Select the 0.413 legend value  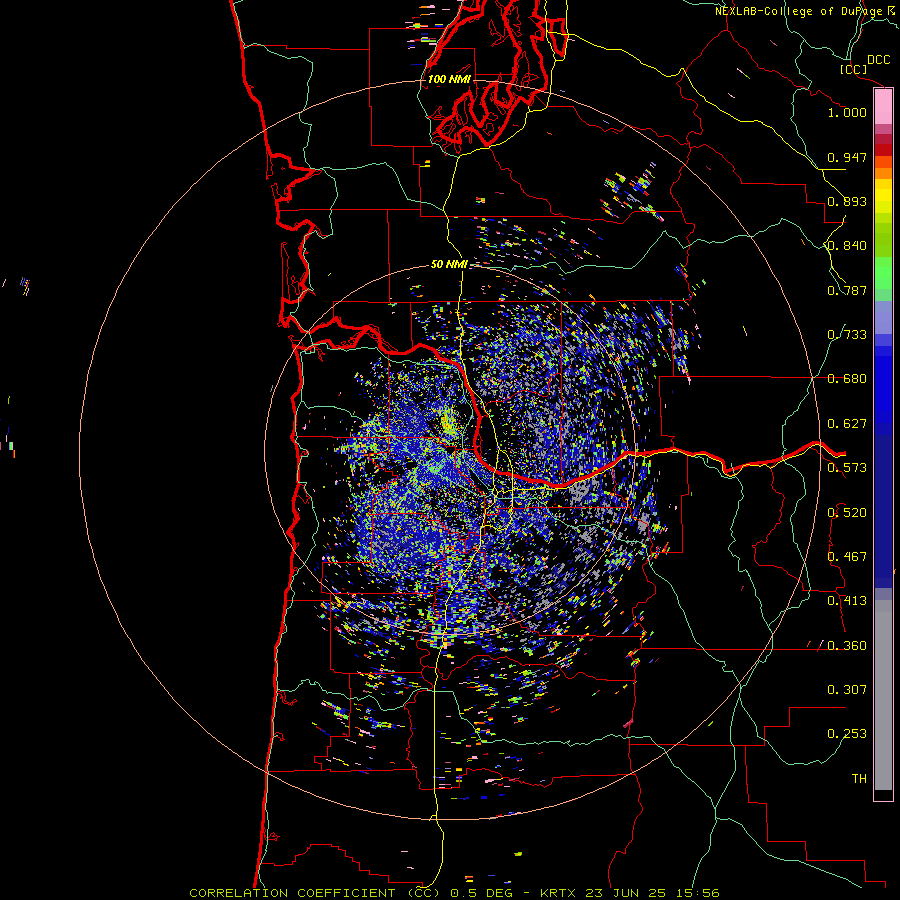(847, 601)
